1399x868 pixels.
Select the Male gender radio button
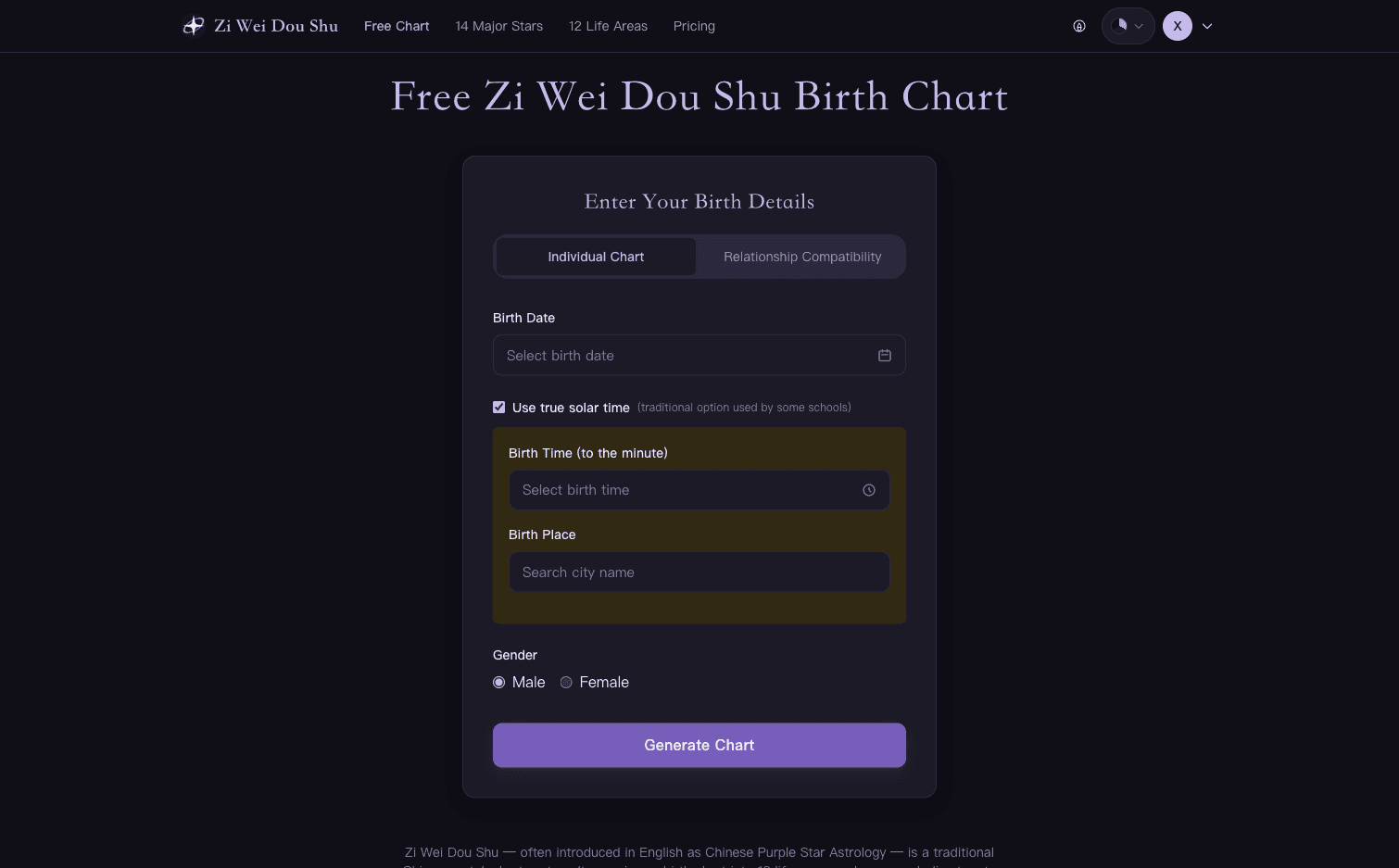499,682
